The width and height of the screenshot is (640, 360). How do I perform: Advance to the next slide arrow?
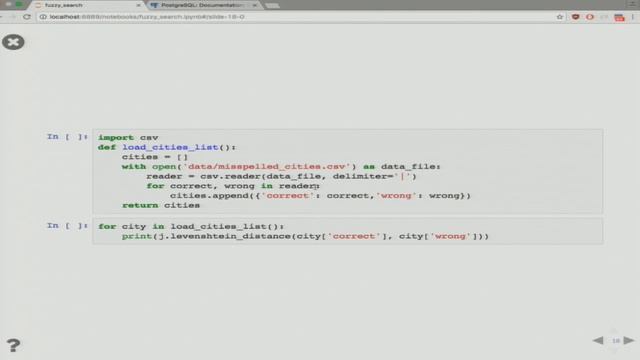point(629,340)
